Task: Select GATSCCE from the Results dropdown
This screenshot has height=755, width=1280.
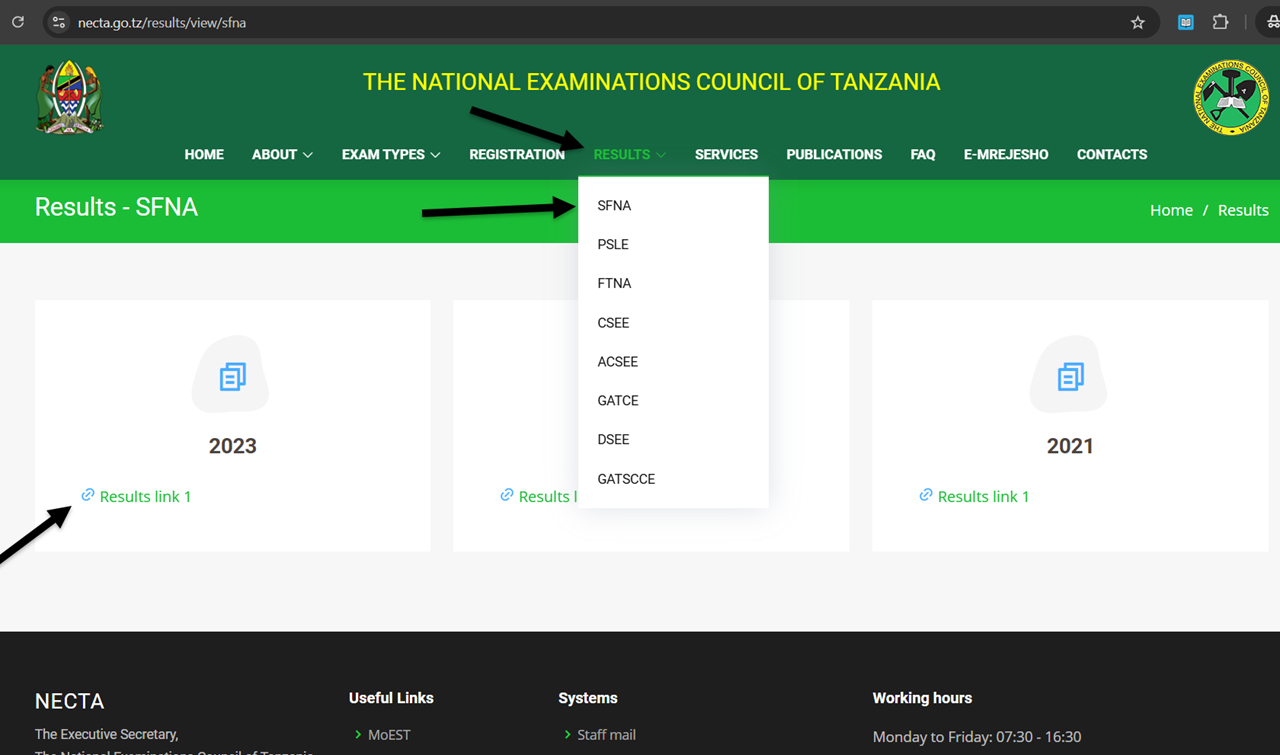Action: (673, 479)
